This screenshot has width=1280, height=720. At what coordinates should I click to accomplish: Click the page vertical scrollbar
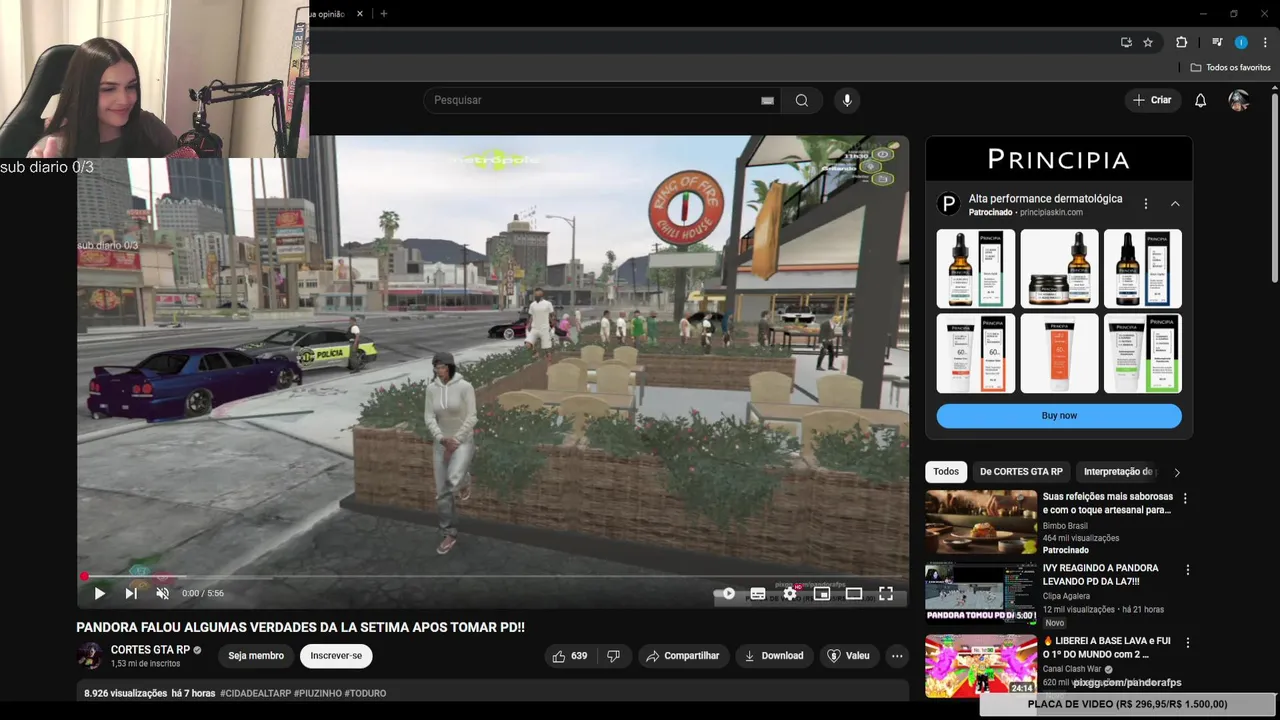1274,190
